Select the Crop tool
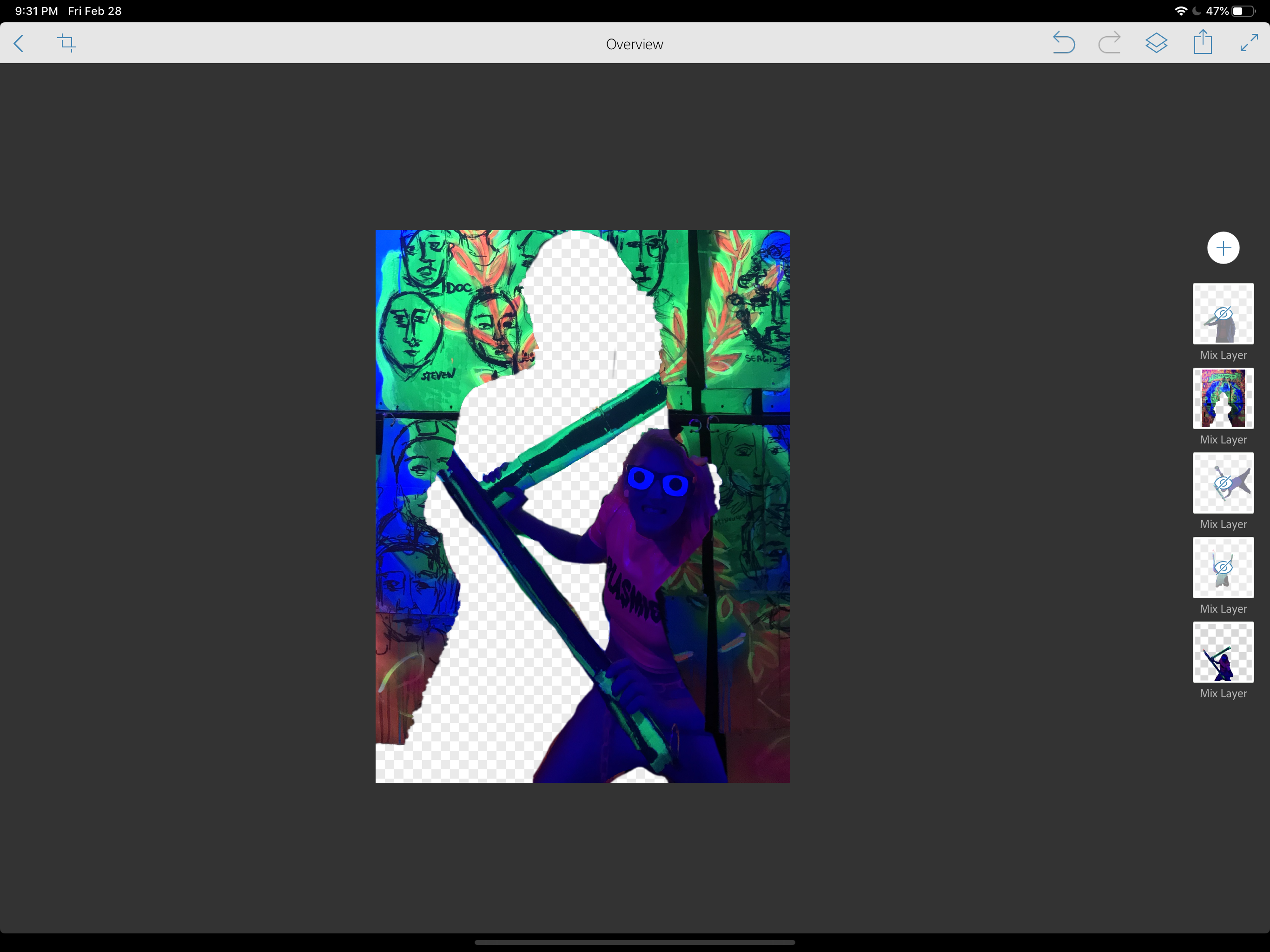This screenshot has height=952, width=1270. click(x=66, y=43)
